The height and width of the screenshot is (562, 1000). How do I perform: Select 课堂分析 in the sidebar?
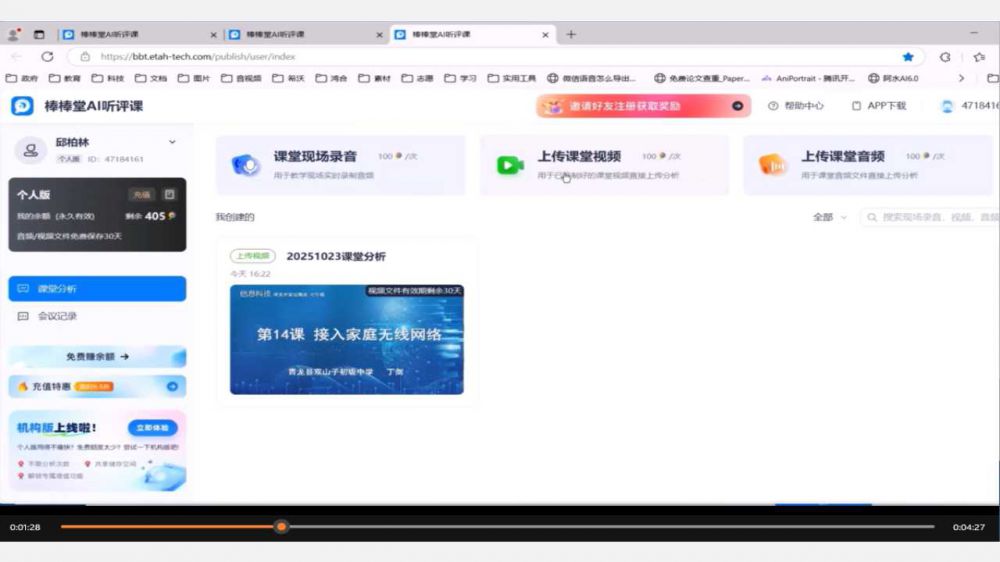point(97,289)
